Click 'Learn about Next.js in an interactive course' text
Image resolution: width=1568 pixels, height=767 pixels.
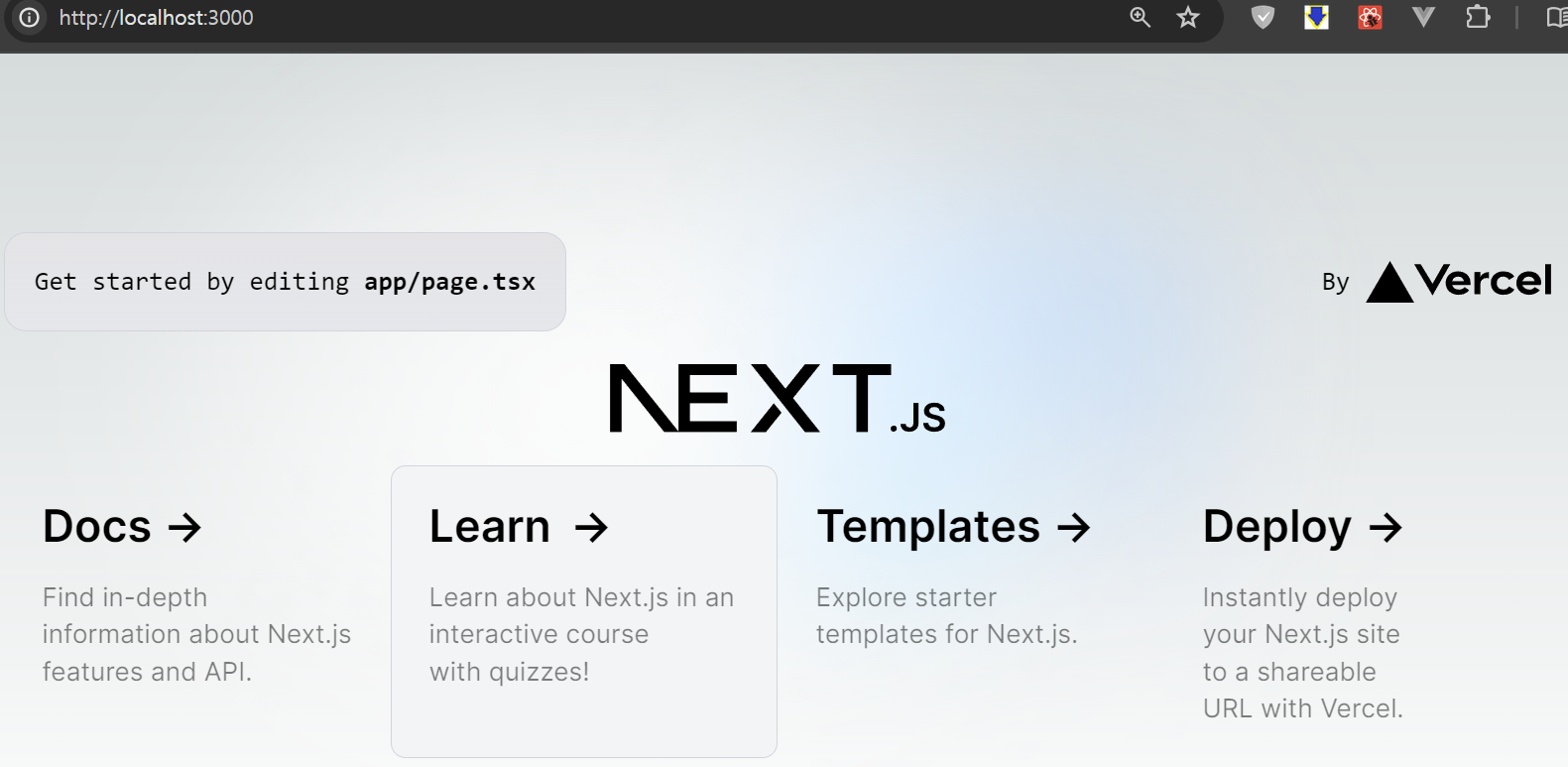click(581, 634)
